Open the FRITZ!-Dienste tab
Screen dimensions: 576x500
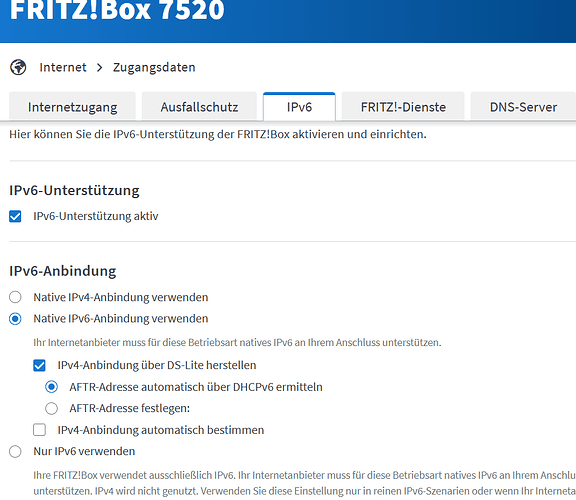[403, 107]
